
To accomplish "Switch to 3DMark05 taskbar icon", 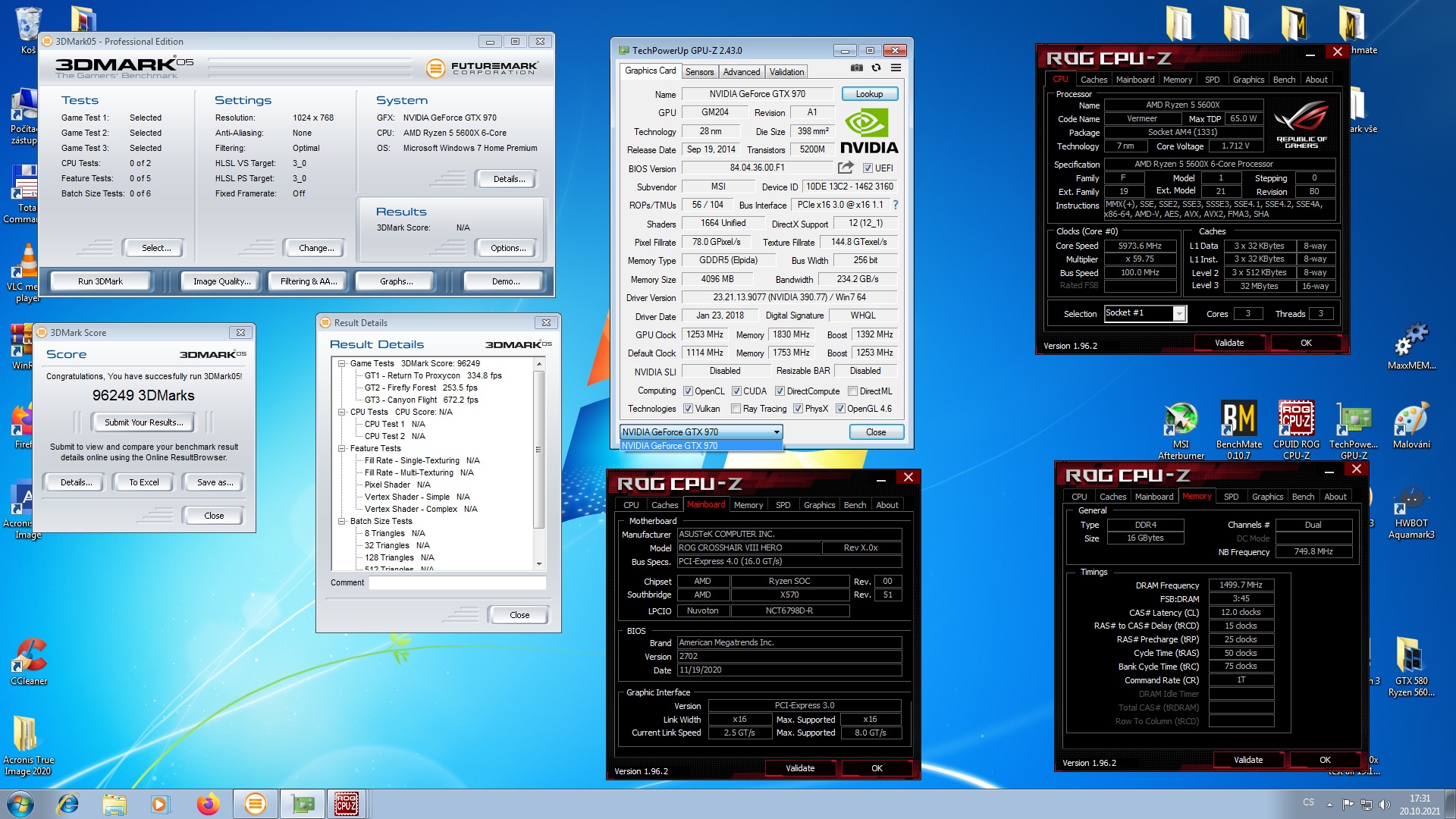I will pyautogui.click(x=256, y=804).
